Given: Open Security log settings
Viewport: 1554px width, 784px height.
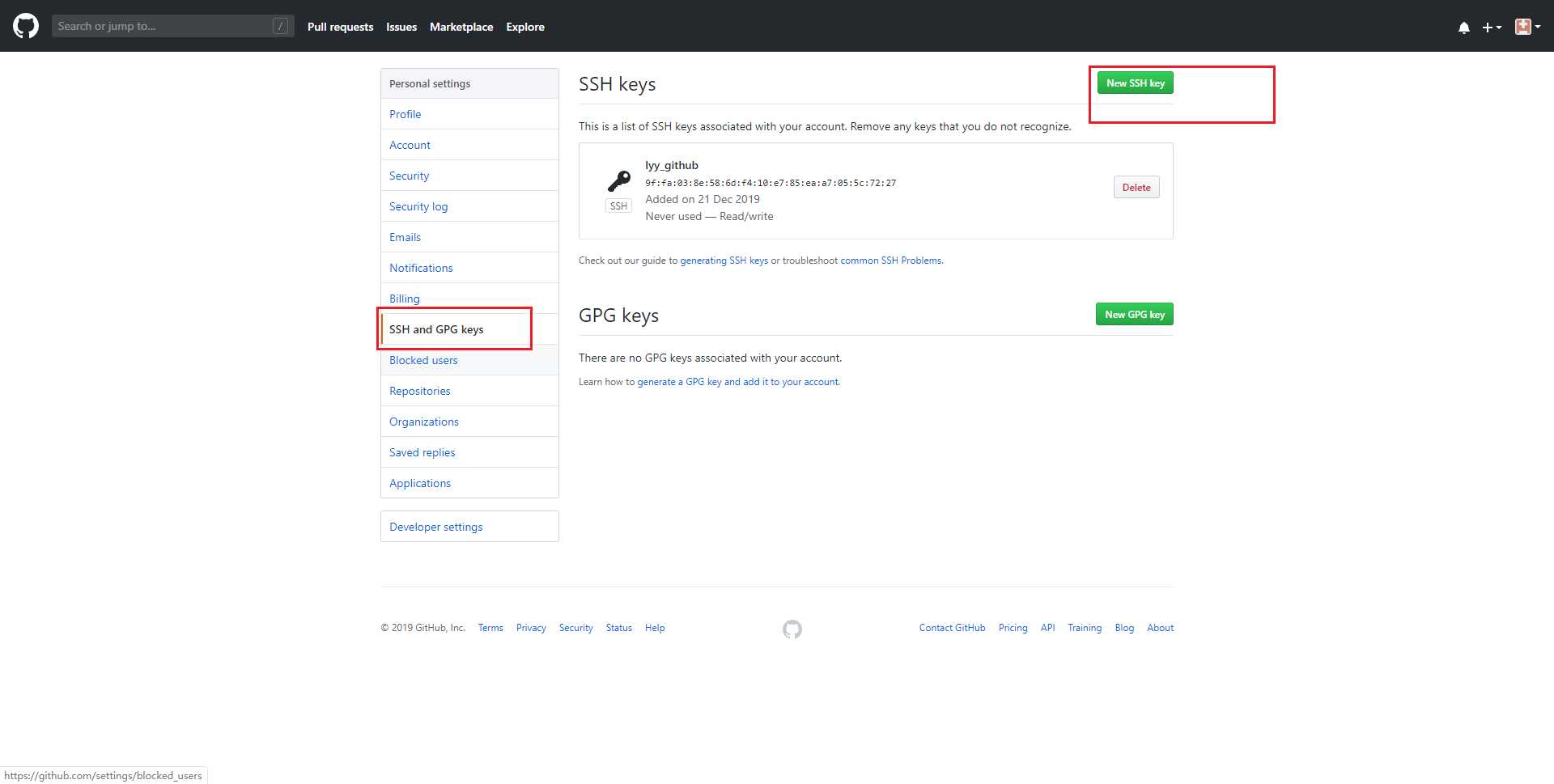Looking at the screenshot, I should [469, 206].
